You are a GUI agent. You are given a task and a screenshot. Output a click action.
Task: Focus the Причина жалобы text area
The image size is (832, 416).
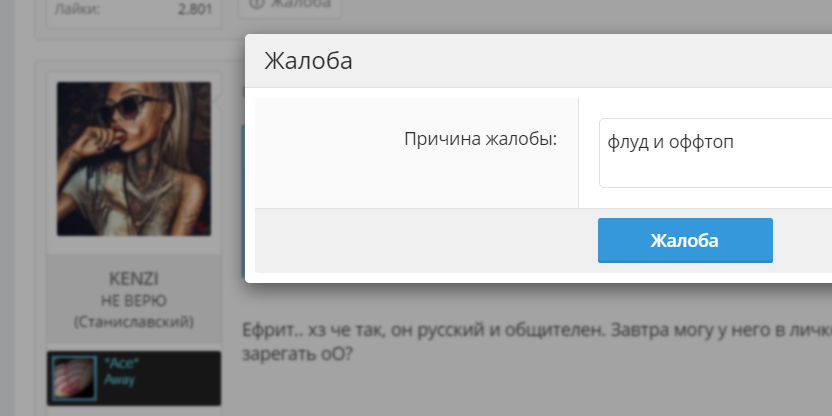(x=715, y=153)
